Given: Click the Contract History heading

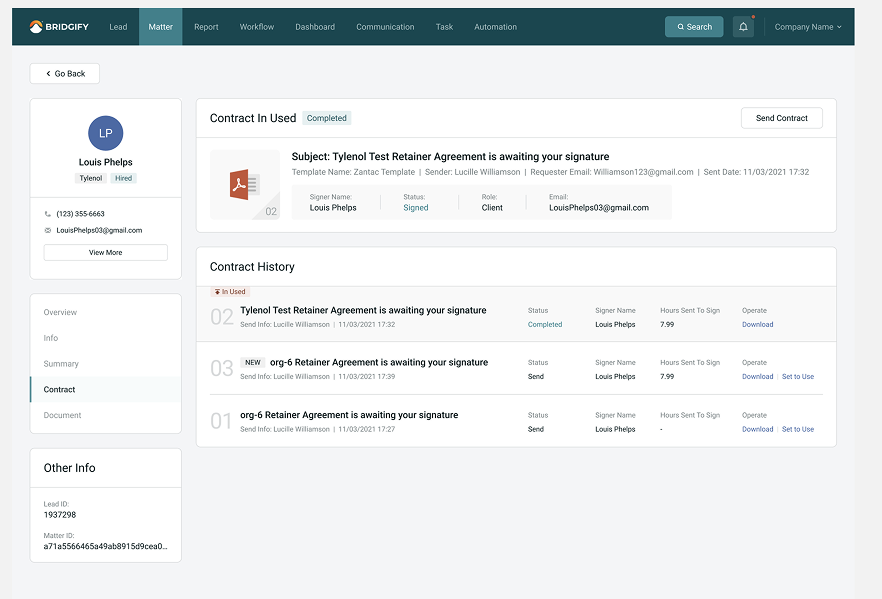Looking at the screenshot, I should (252, 267).
